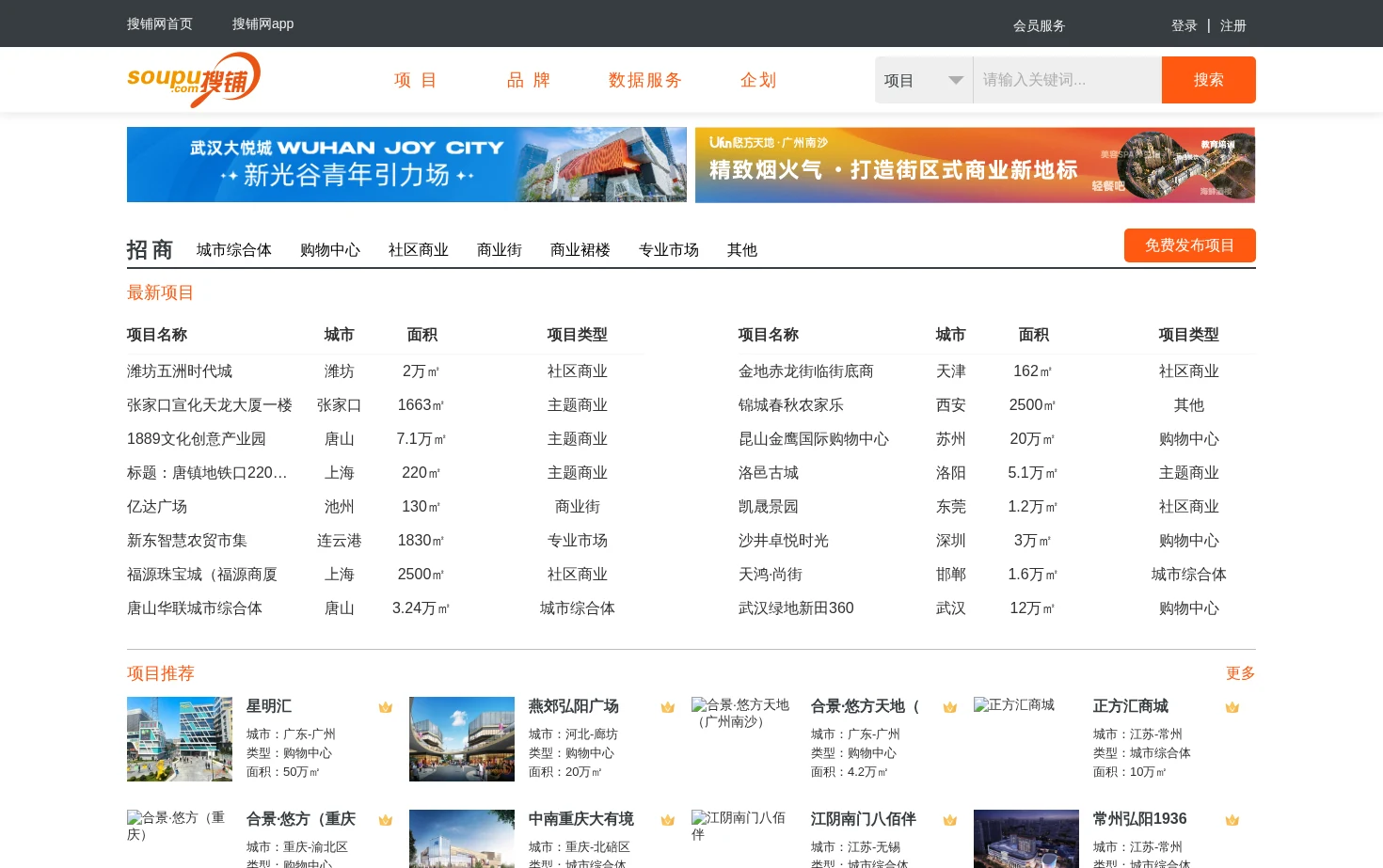Click the 注册 link
The width and height of the screenshot is (1383, 868).
click(1232, 25)
